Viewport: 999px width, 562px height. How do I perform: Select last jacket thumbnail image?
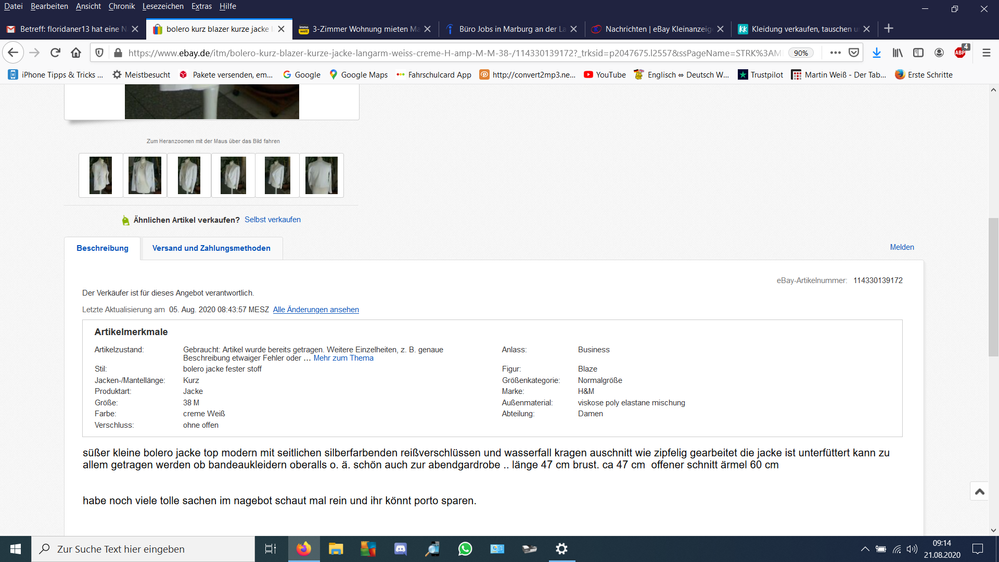click(x=322, y=175)
